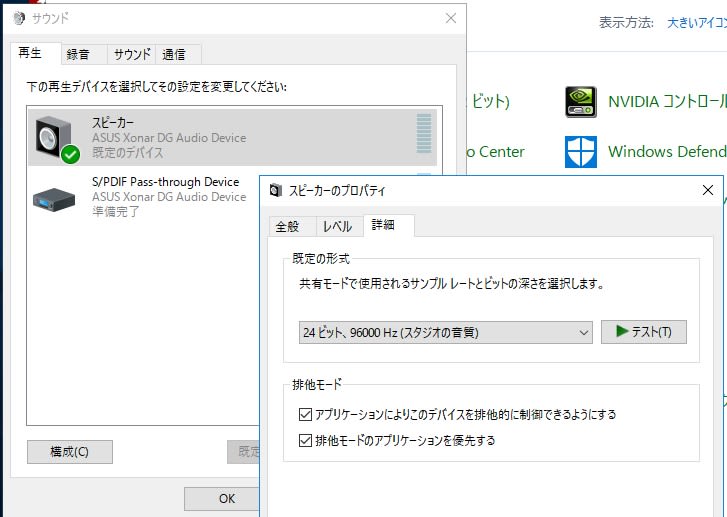Open the Windows Defender link in Control Panel

[x=668, y=152]
